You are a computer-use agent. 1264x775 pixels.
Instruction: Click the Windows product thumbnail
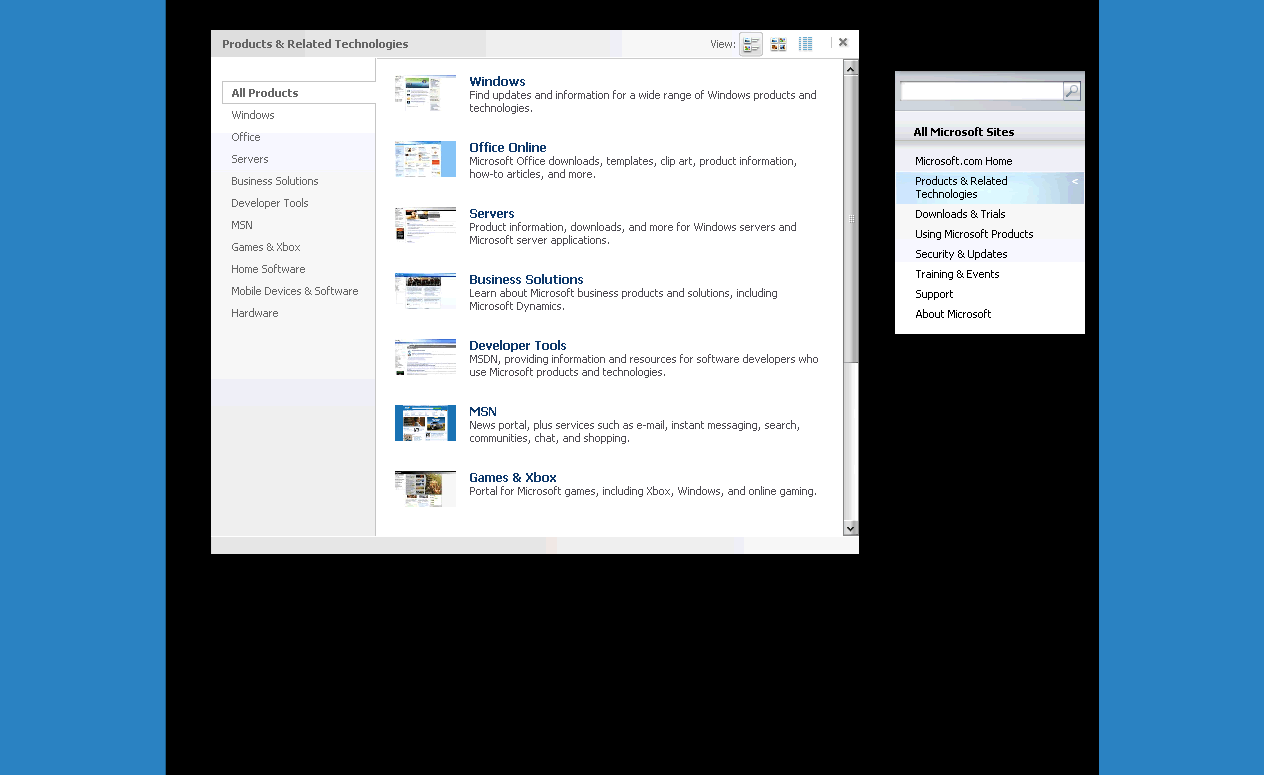(425, 93)
